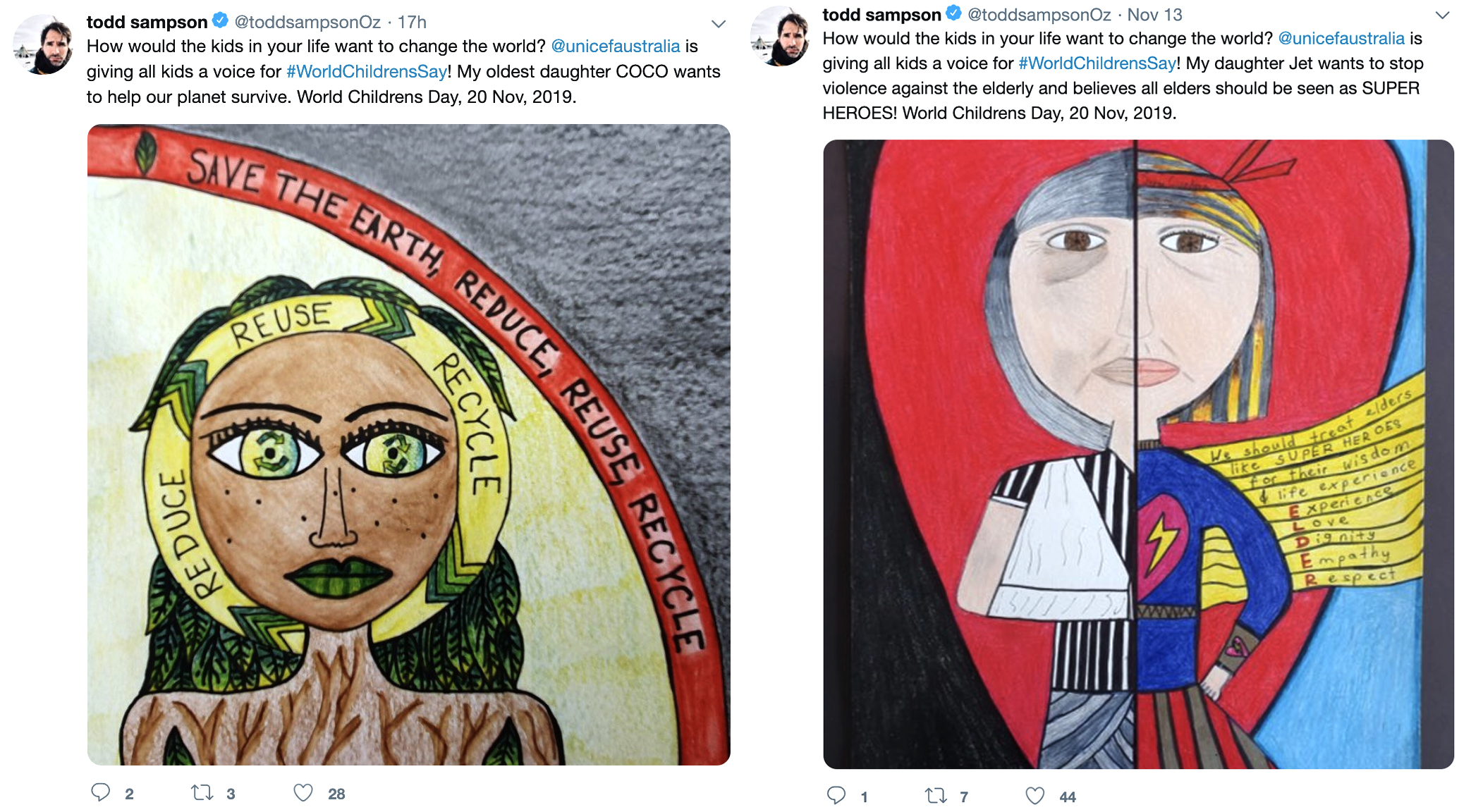Viewport: 1483px width, 812px height.
Task: Retweet the Nov 13 super heroes tweet
Action: point(936,796)
